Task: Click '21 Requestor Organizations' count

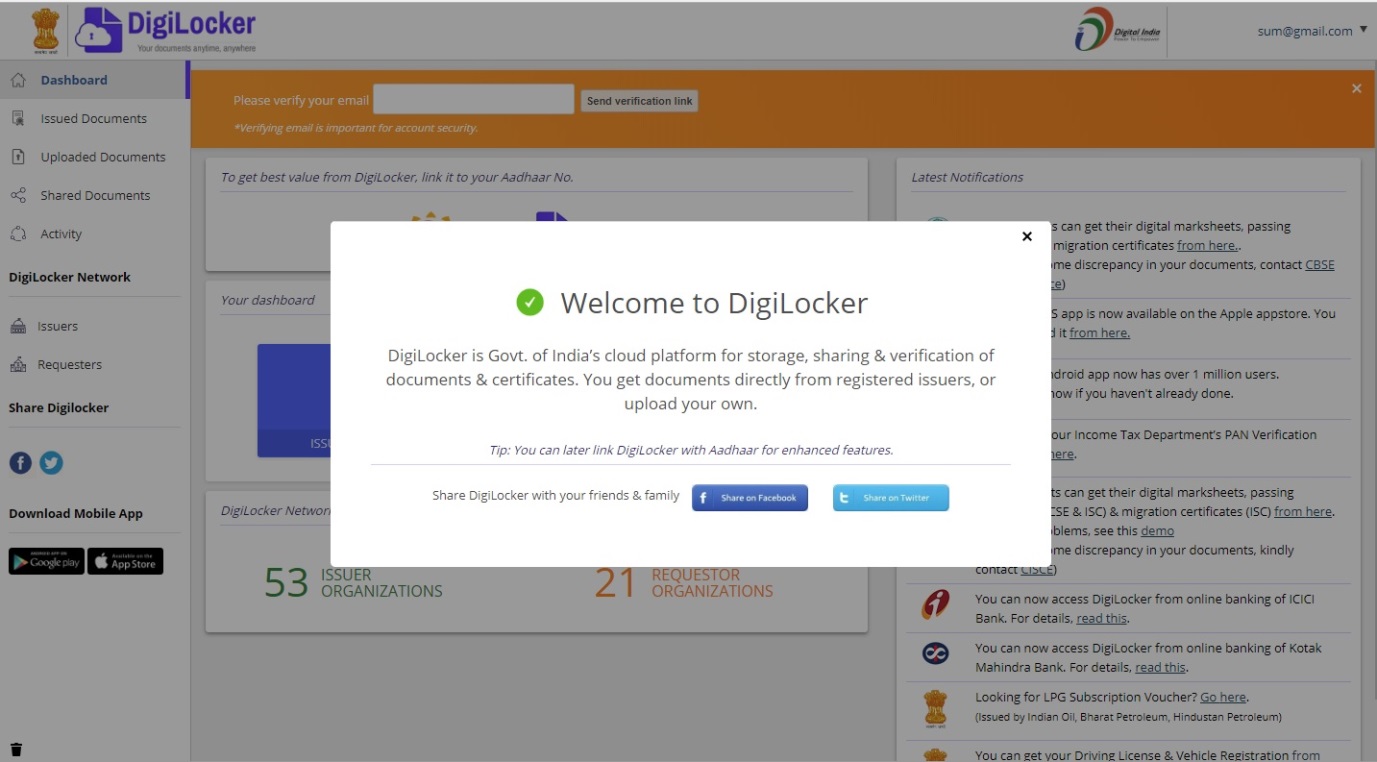Action: tap(684, 583)
